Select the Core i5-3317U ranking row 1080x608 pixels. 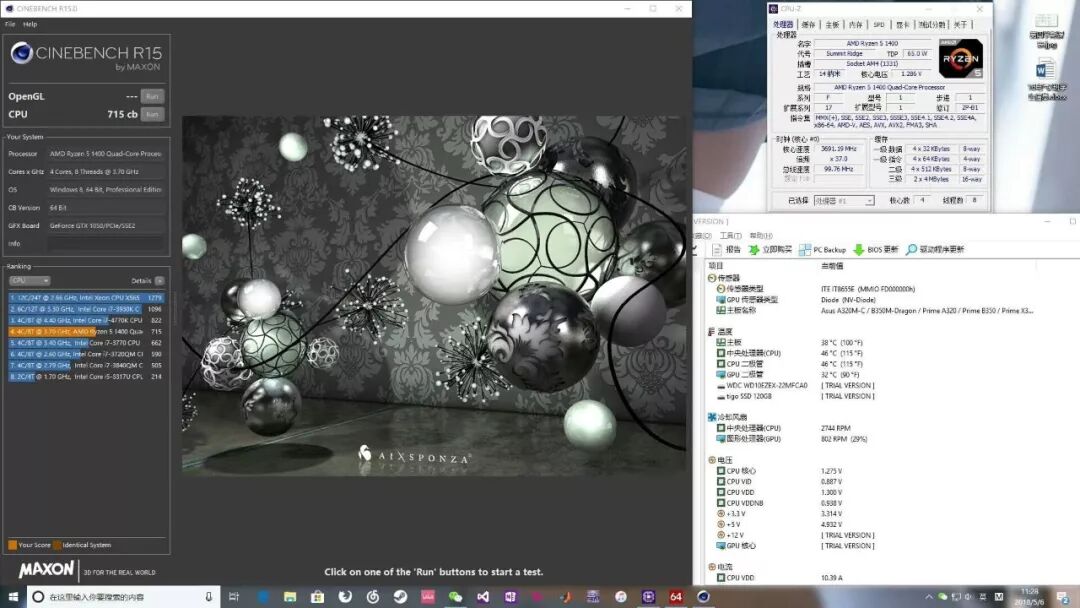[x=86, y=377]
